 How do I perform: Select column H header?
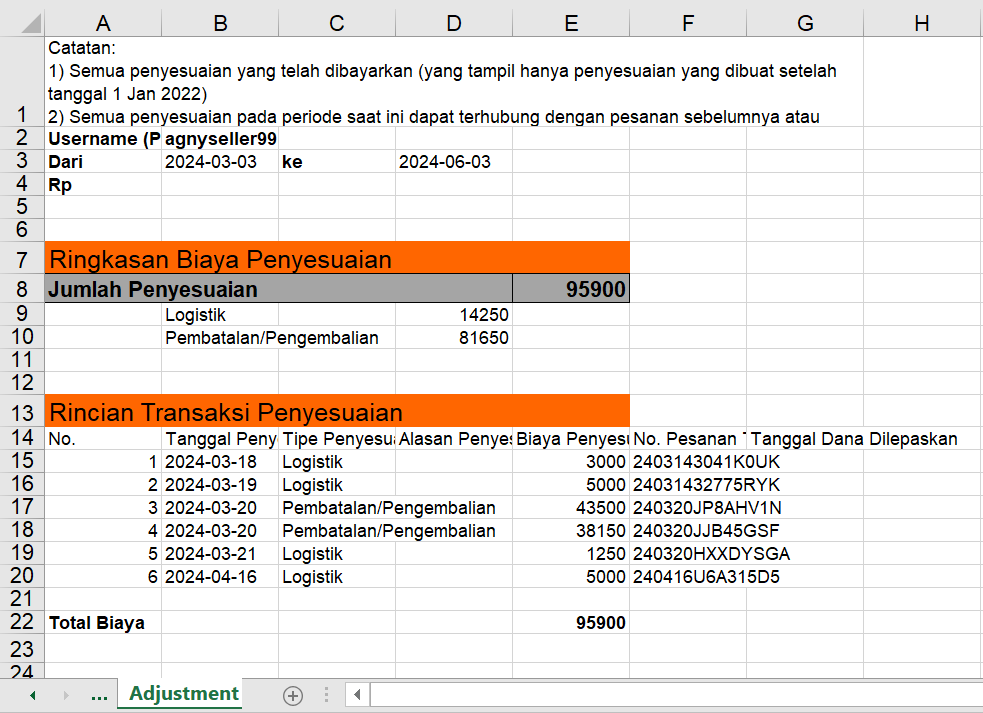922,24
